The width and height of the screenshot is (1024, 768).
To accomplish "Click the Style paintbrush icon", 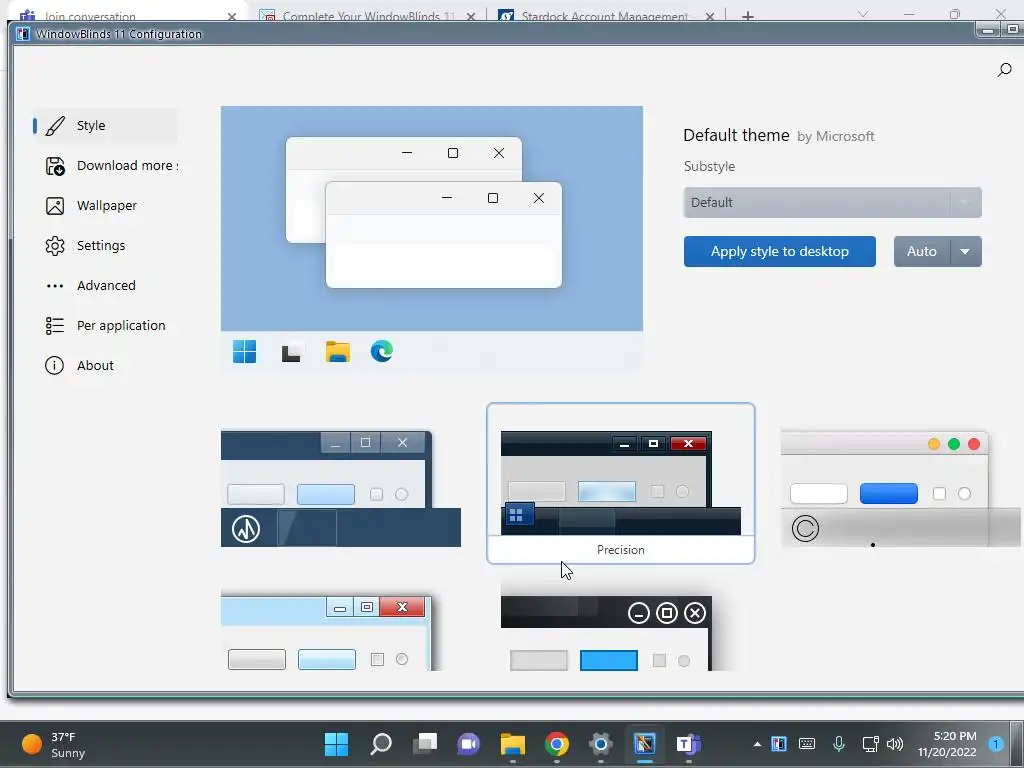I will [55, 125].
